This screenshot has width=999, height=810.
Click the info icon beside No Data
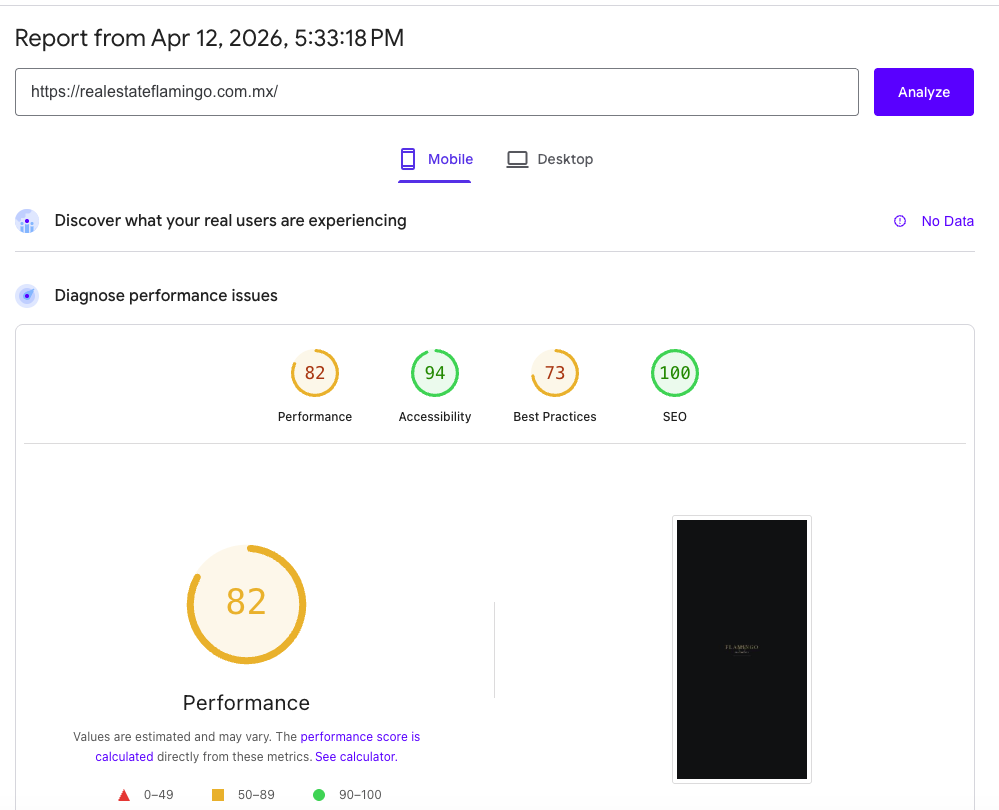899,221
